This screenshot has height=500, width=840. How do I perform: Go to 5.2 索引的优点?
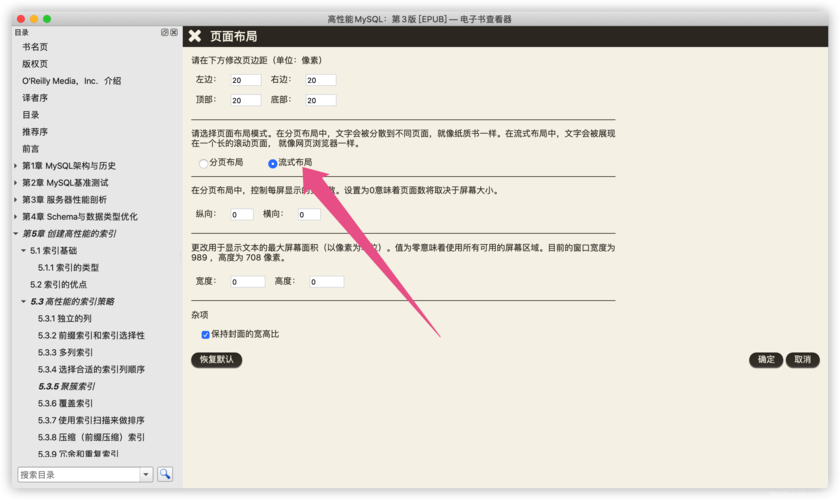58,285
